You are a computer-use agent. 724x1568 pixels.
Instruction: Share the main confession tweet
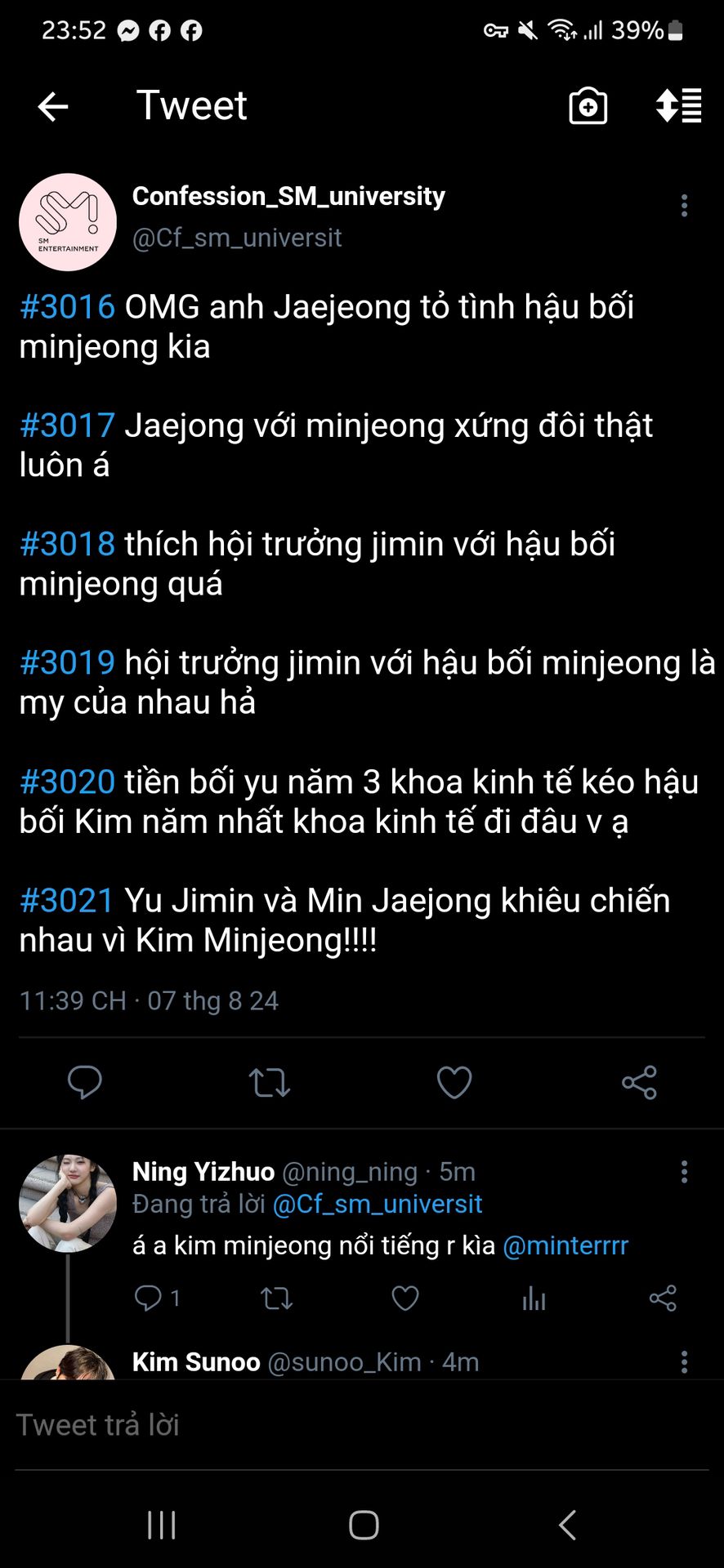click(x=639, y=1082)
